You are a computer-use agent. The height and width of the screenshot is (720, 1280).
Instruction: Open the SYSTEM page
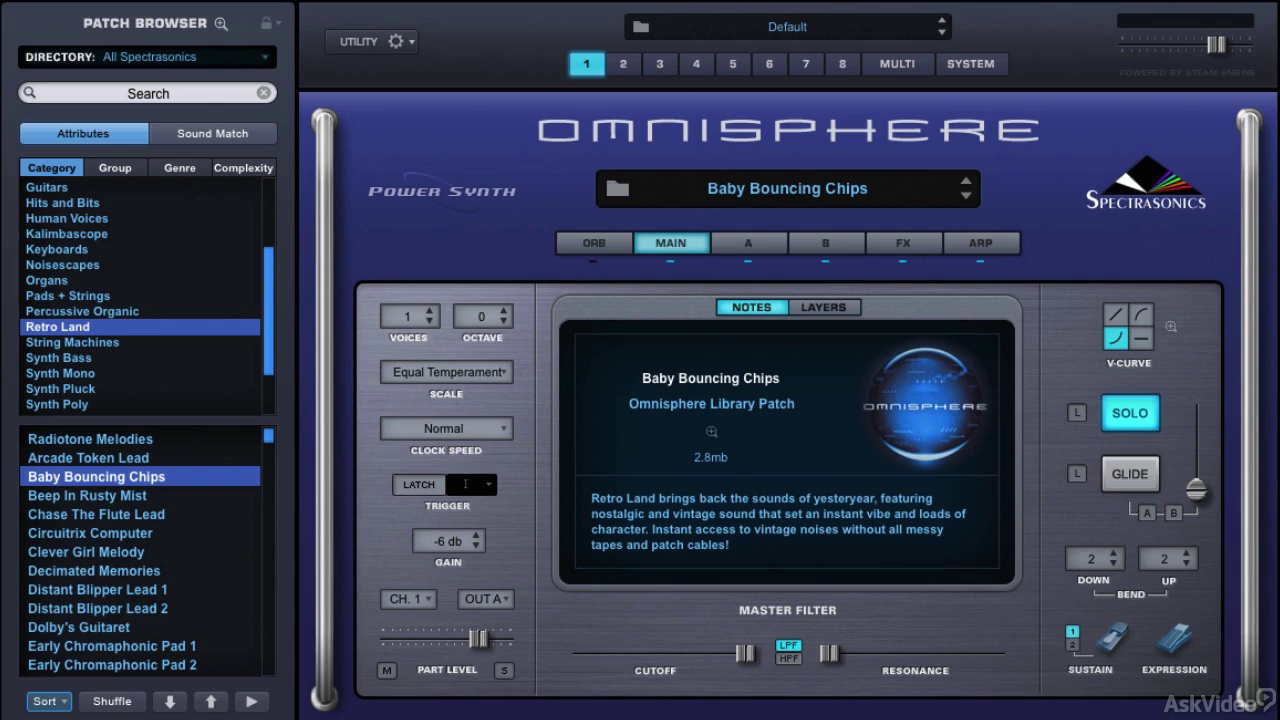coord(971,64)
